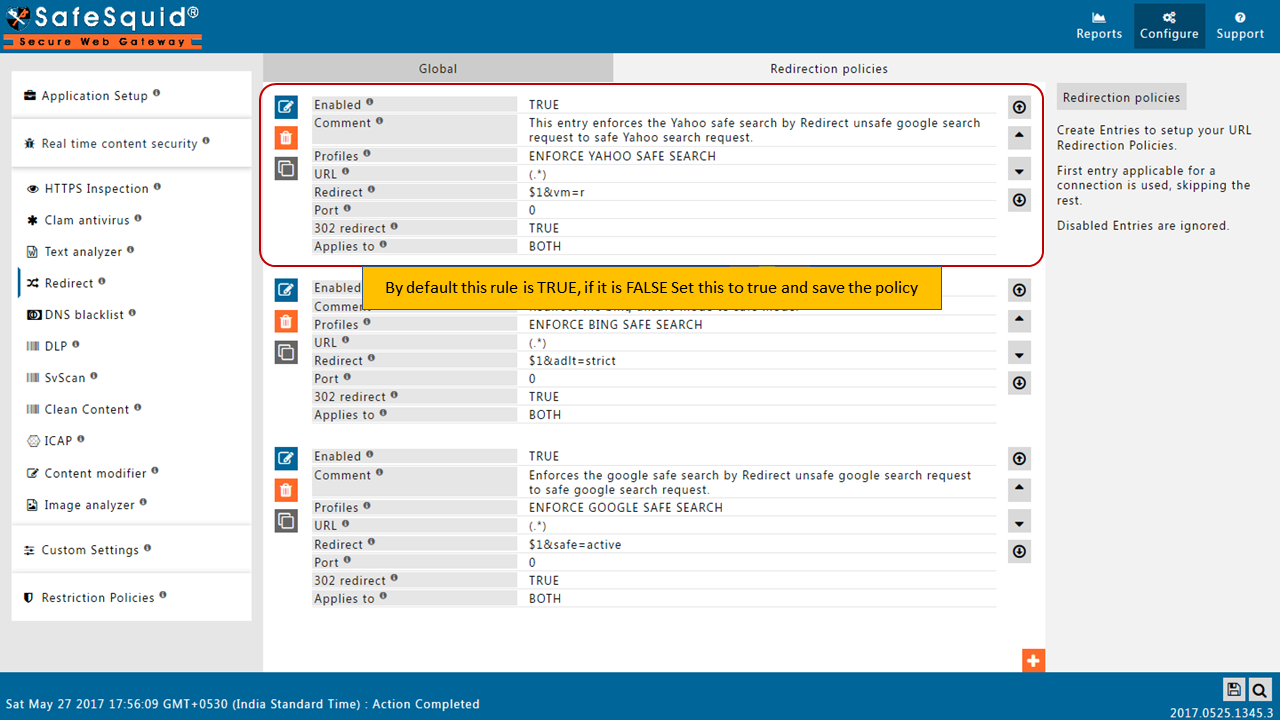Open Text analyzer settings
The width and height of the screenshot is (1280, 720).
82,252
